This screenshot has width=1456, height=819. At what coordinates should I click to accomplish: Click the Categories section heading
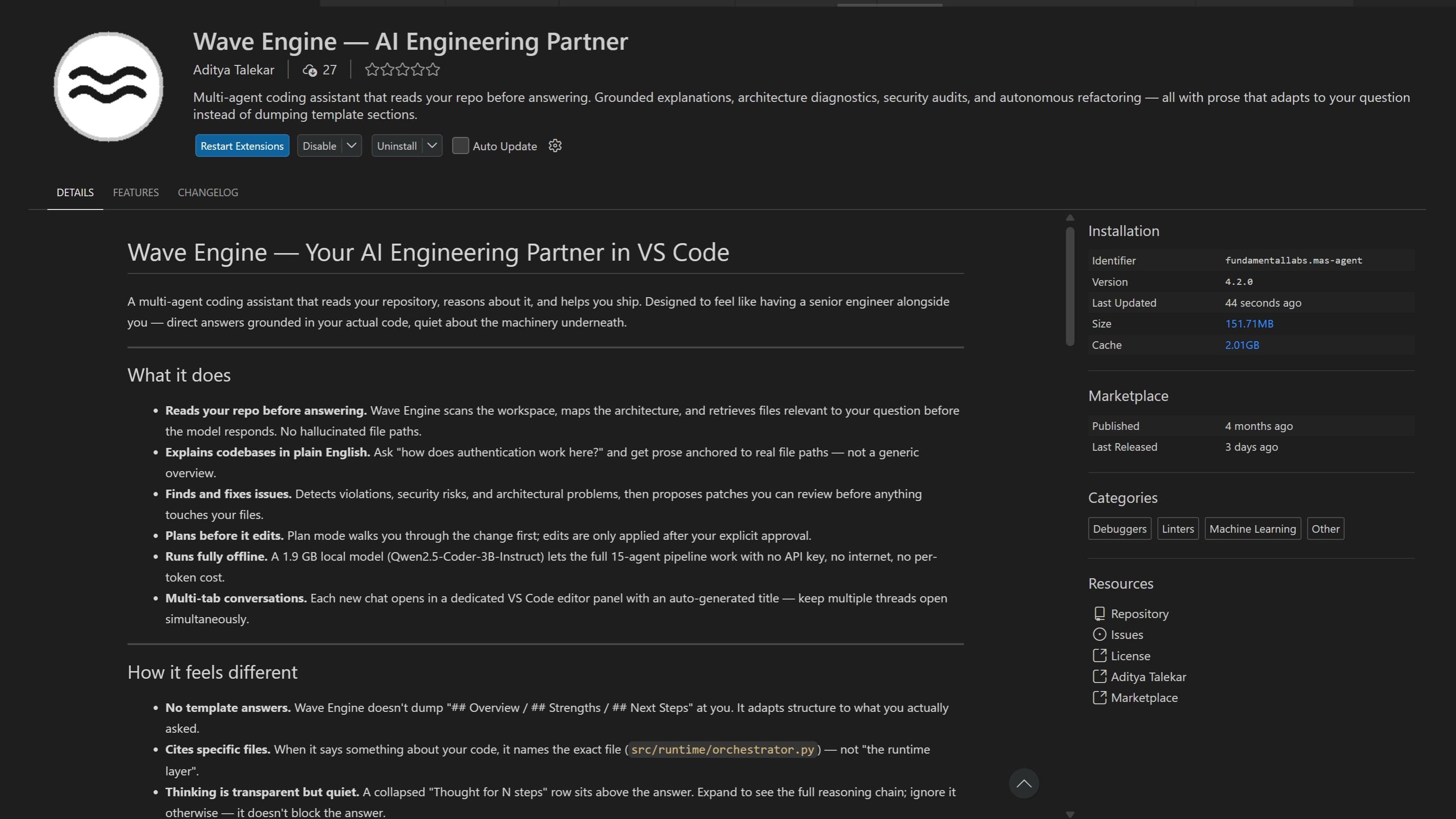pyautogui.click(x=1123, y=498)
